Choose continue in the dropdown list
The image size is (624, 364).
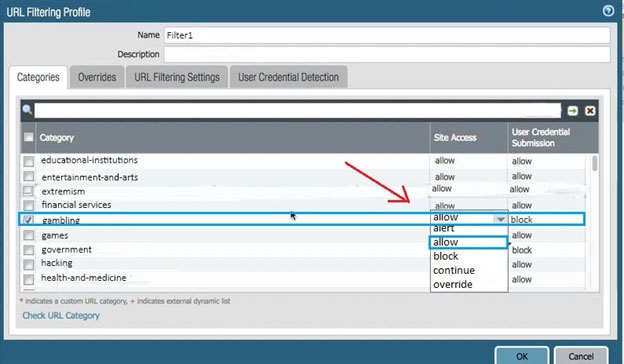pyautogui.click(x=454, y=271)
